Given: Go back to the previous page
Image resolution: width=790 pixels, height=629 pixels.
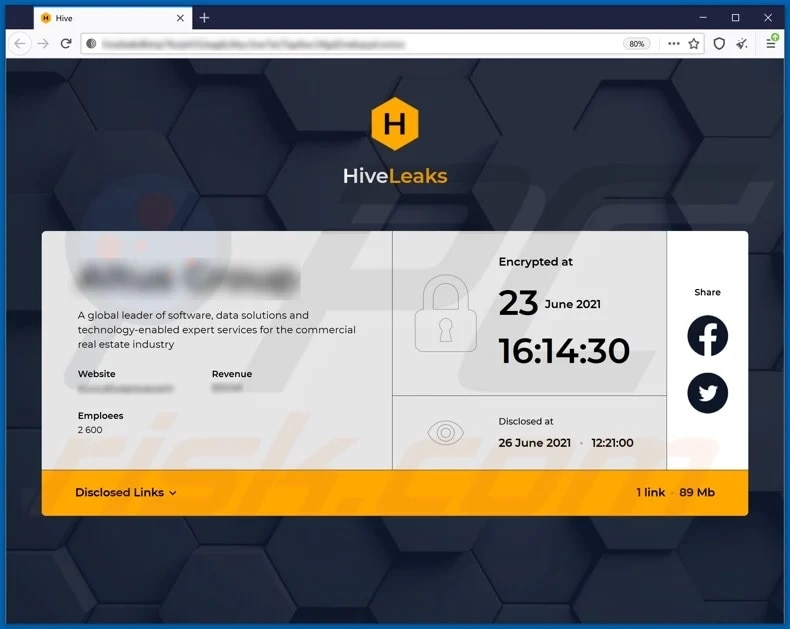Looking at the screenshot, I should click(20, 44).
